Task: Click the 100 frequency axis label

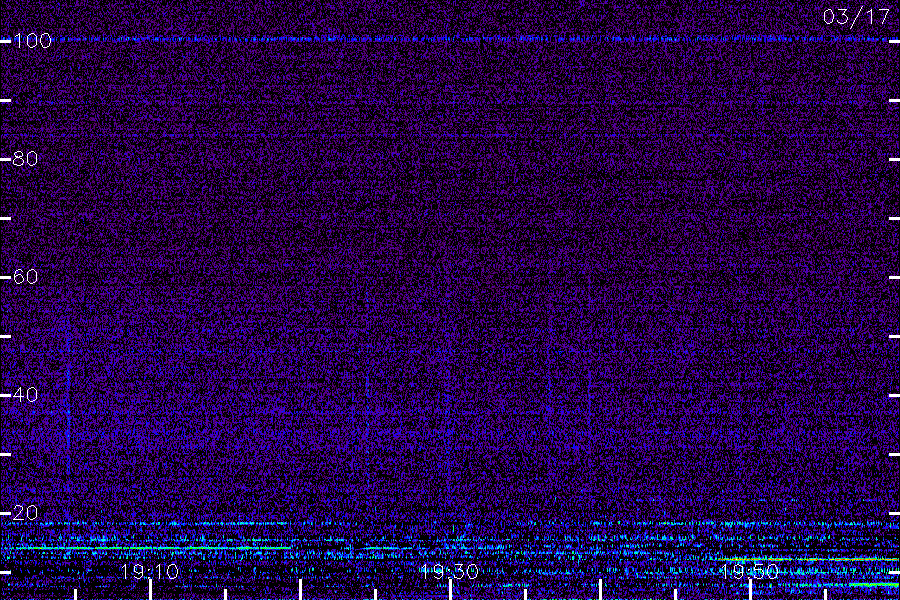Action: click(32, 41)
